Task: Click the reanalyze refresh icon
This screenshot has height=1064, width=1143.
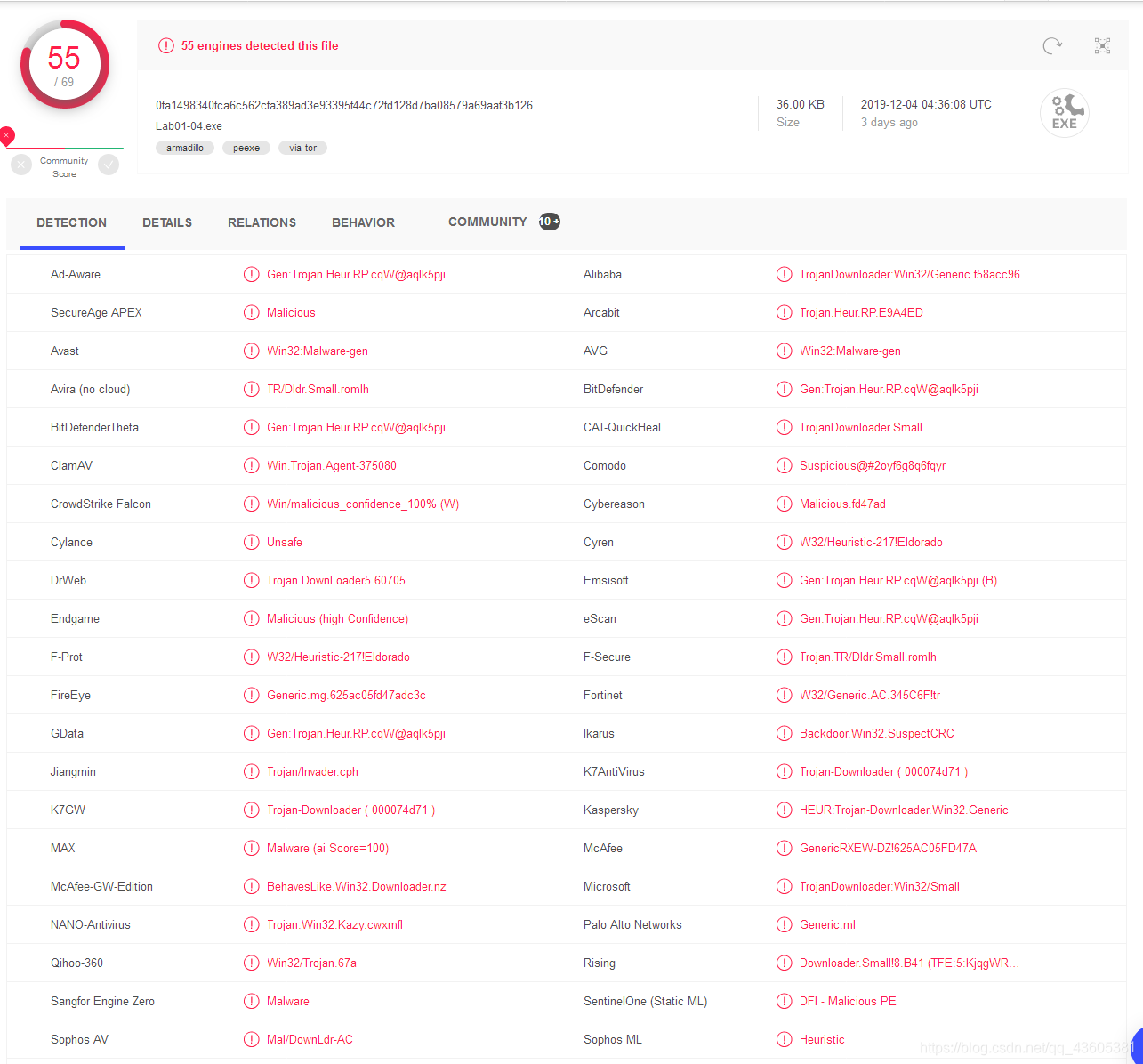Action: [x=1052, y=46]
